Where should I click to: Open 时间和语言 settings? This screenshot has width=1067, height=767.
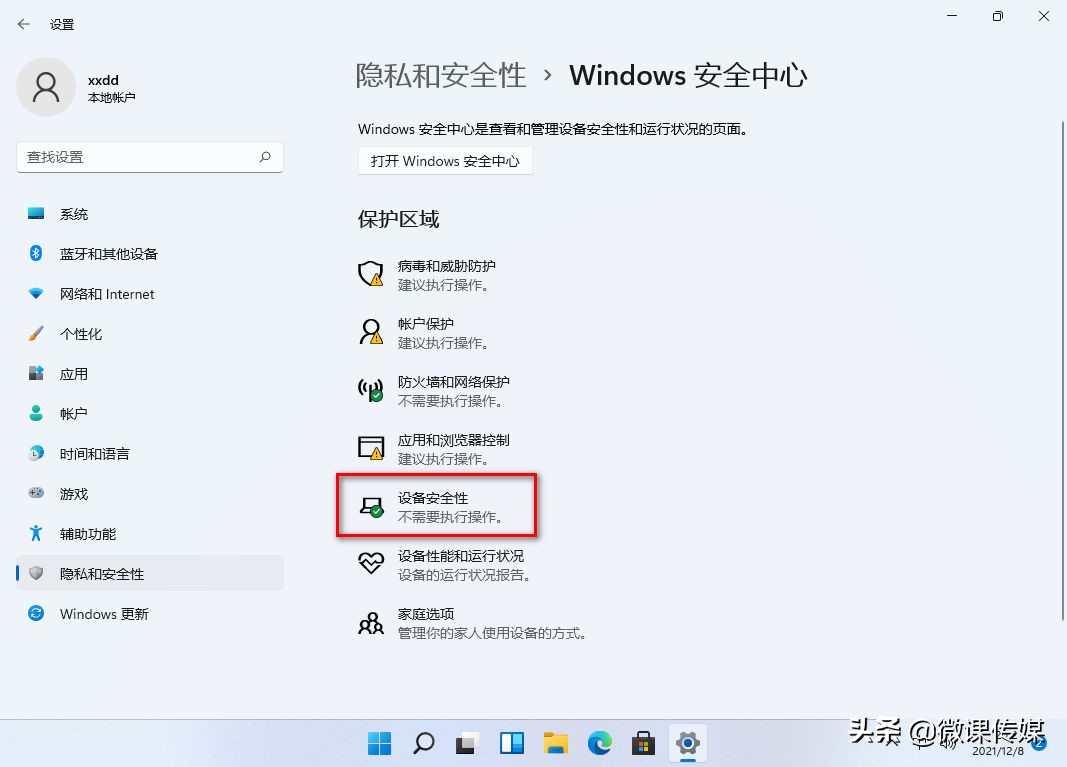150,453
